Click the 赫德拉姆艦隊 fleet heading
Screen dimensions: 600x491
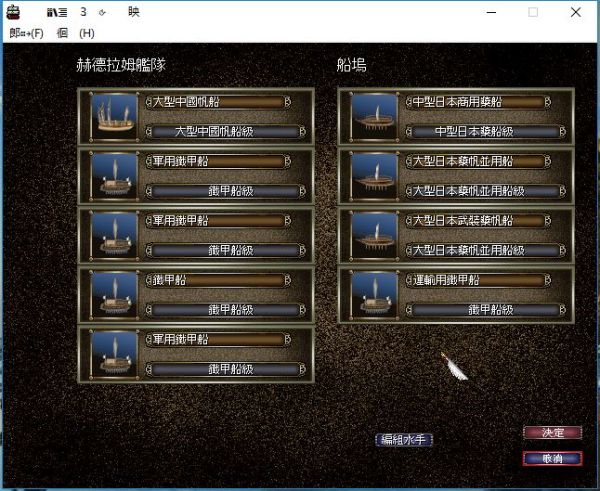tap(121, 65)
